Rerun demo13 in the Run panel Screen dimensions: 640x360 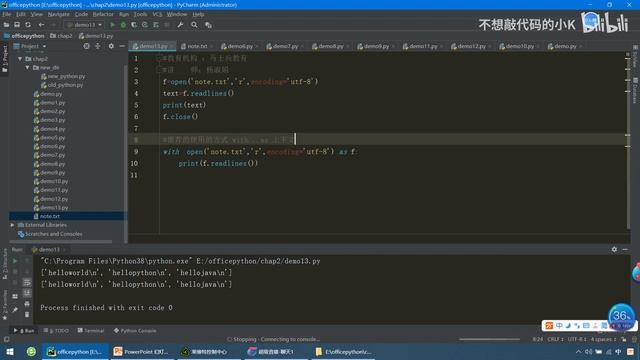[x=15, y=261]
